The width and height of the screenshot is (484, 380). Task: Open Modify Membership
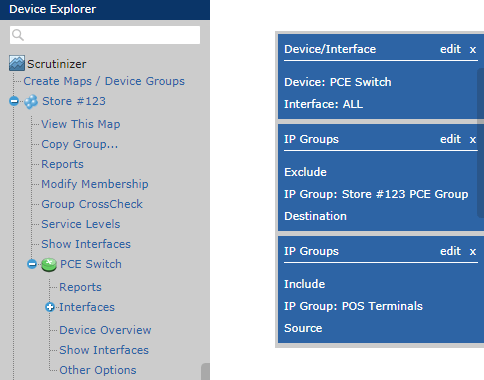pyautogui.click(x=95, y=184)
